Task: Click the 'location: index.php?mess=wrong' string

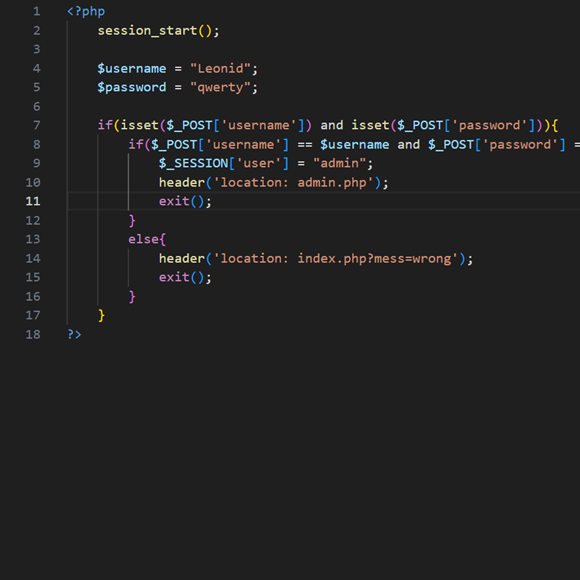Action: pos(336,259)
